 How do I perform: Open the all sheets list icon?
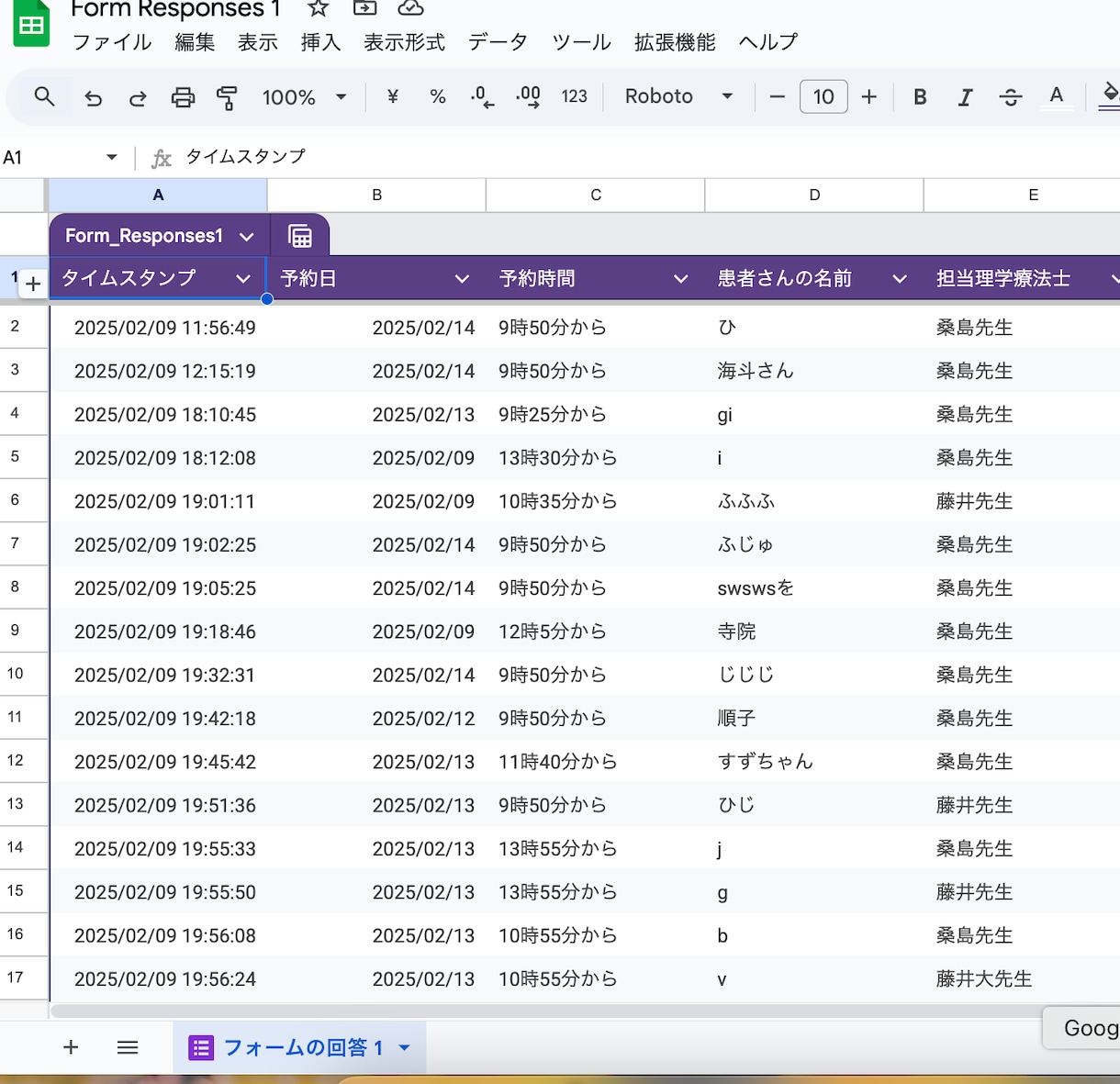click(128, 1047)
